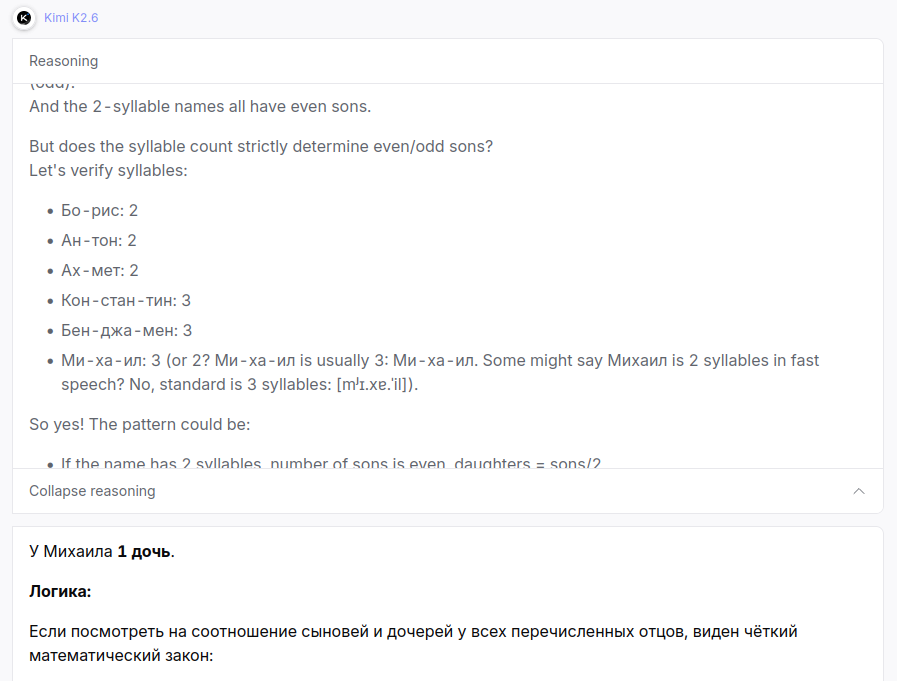Screen dimensions: 897x681
Task: Click 'Let's verify syllables:' line
Action: [108, 171]
